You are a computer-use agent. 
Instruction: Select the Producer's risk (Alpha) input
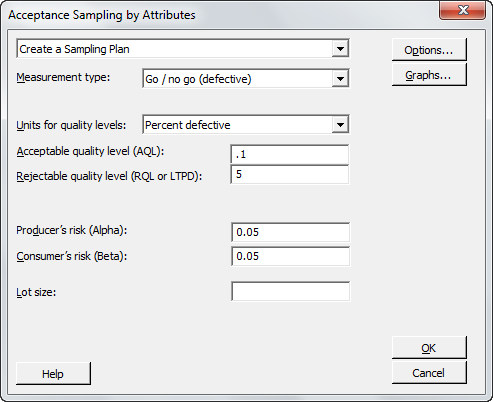coord(290,232)
